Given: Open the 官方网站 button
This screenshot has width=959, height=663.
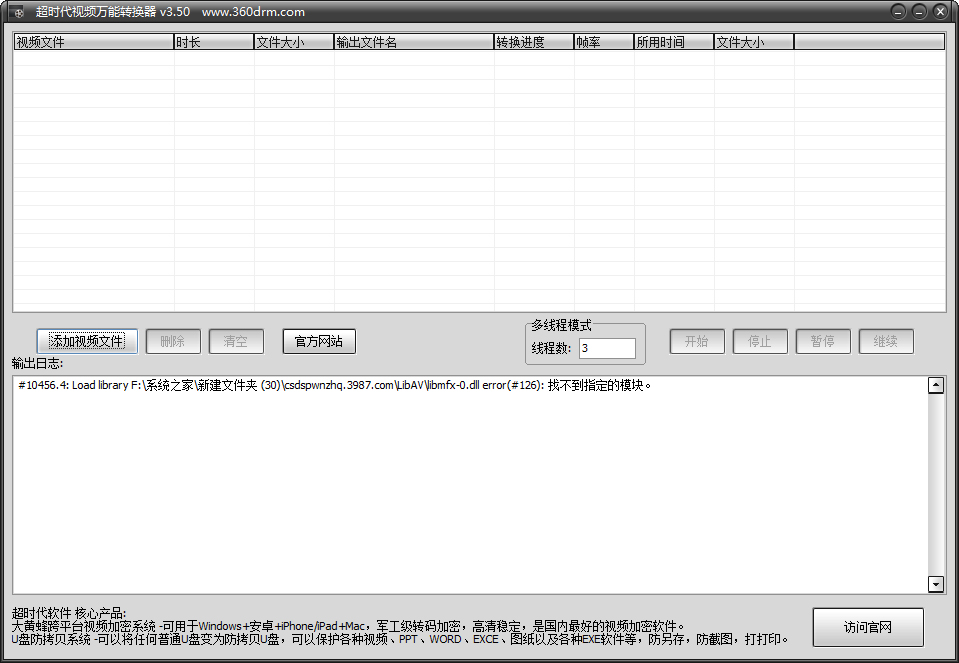Looking at the screenshot, I should (319, 341).
